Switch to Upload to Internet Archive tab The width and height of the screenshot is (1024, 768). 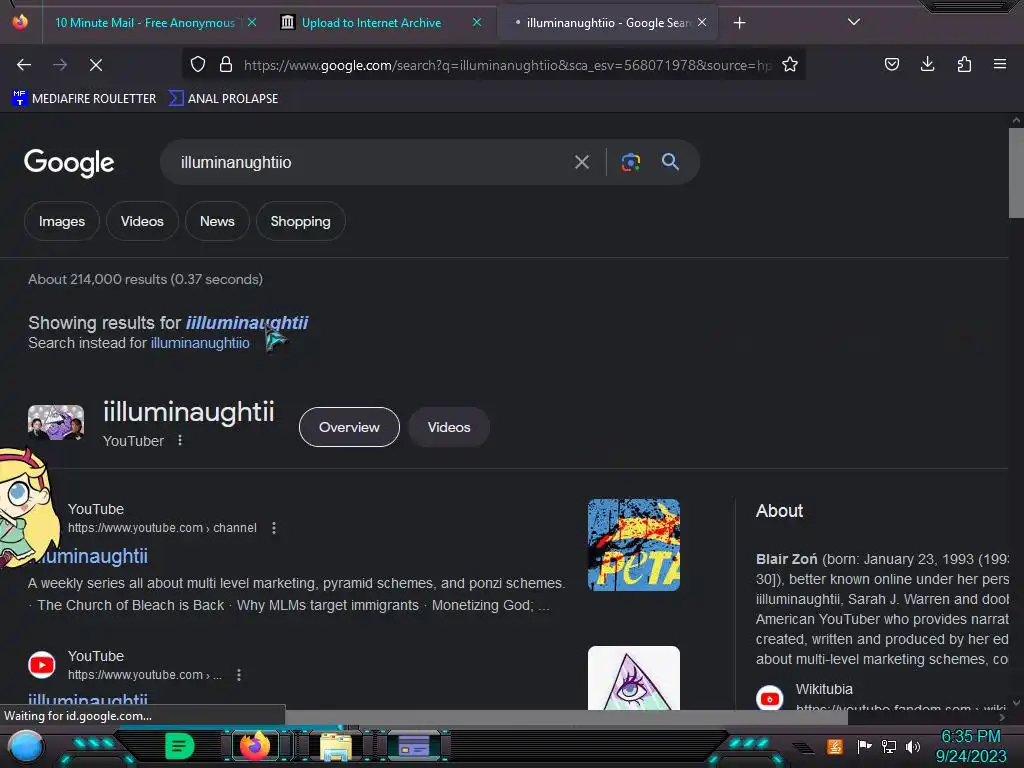point(371,23)
